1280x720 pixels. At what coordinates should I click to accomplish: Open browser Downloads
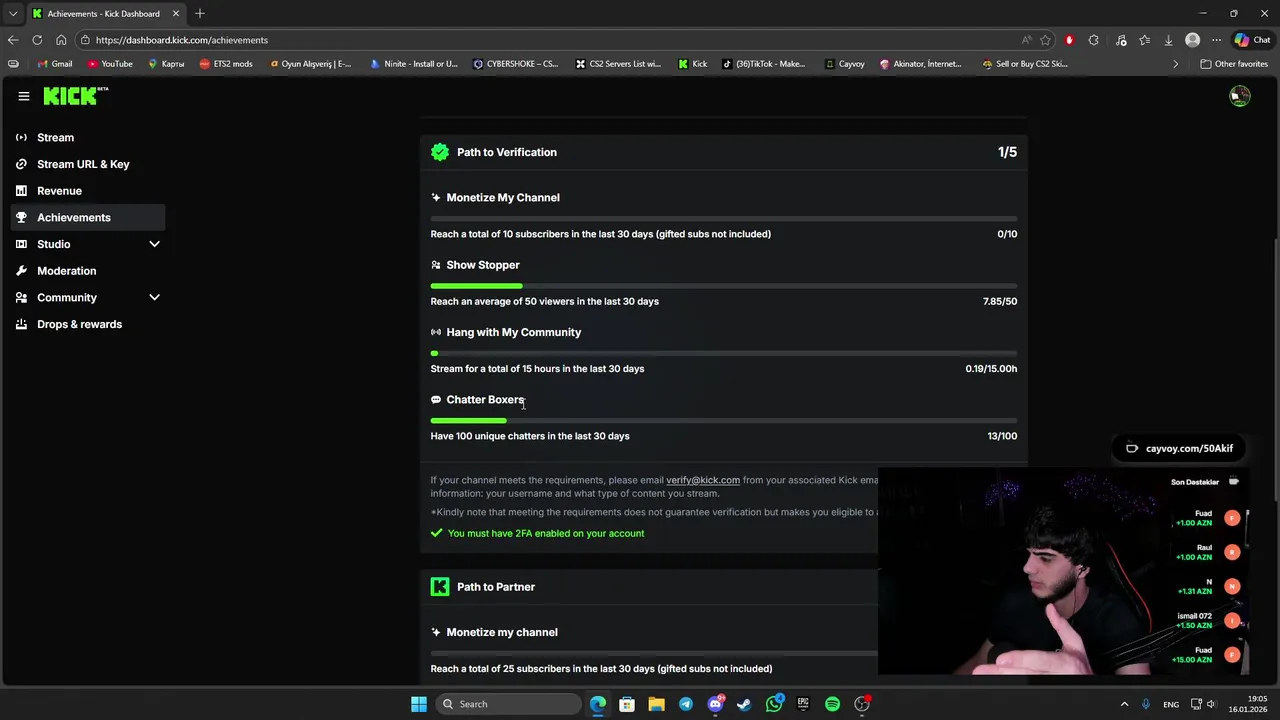[x=1168, y=40]
